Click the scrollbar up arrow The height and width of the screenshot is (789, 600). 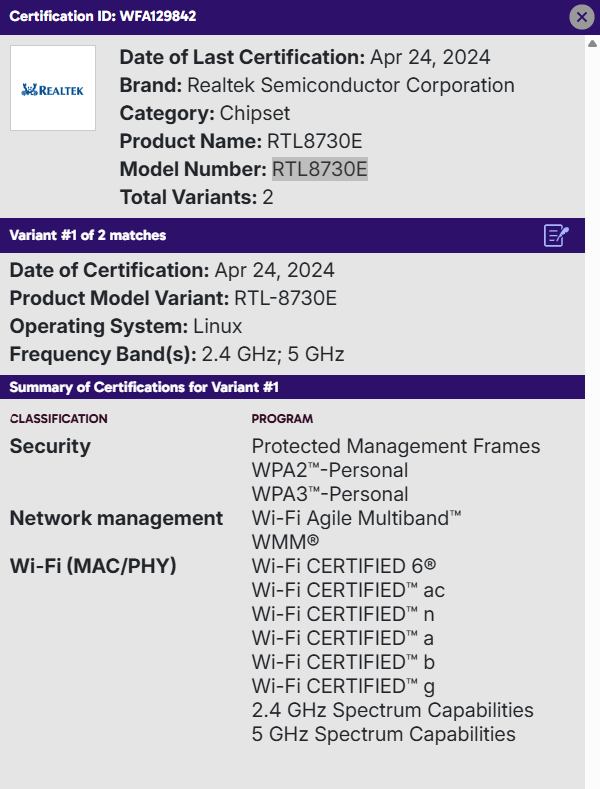click(x=593, y=44)
